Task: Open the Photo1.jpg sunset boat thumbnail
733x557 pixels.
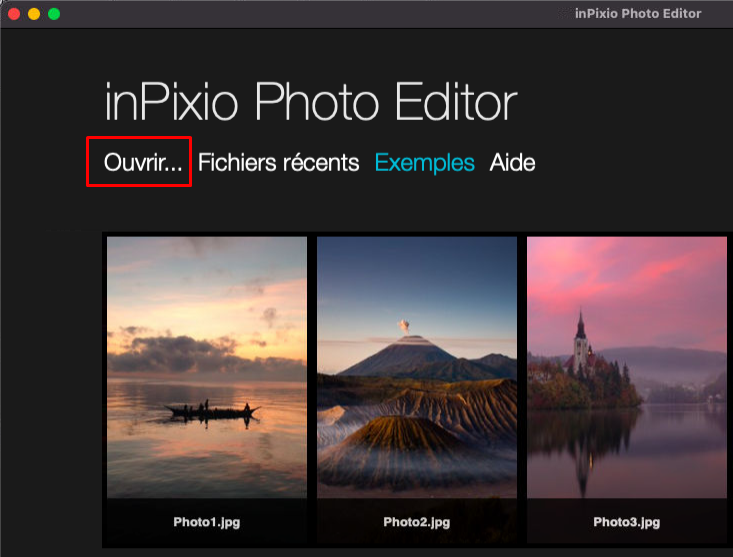Action: click(x=207, y=367)
